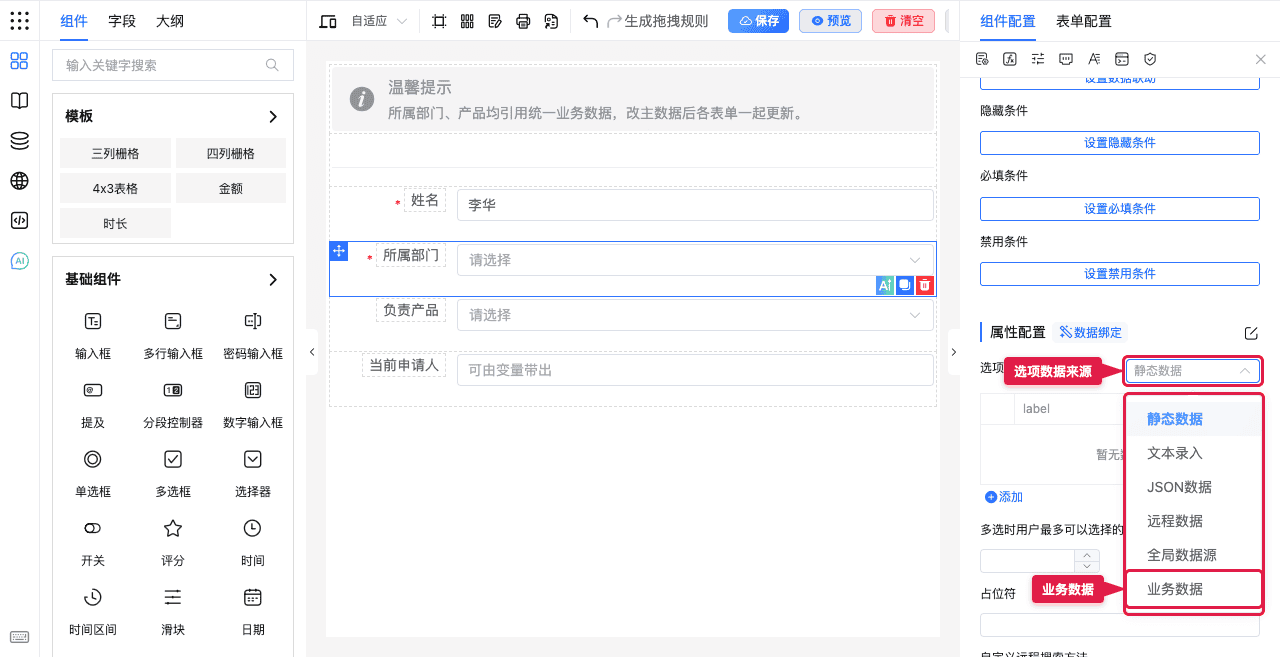Open the 自适应 size dropdown
1280x657 pixels.
pyautogui.click(x=379, y=21)
